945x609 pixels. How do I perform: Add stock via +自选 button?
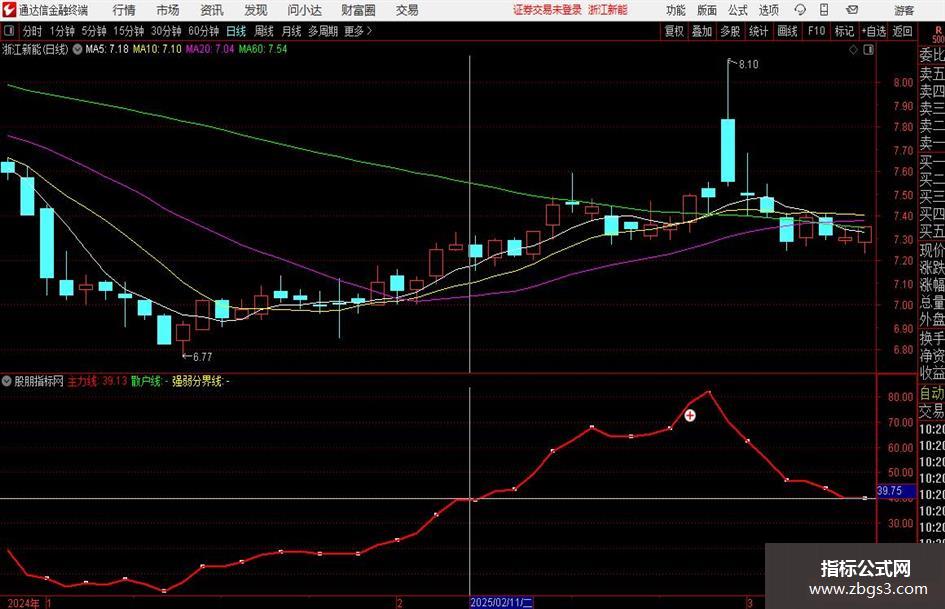[x=873, y=31]
